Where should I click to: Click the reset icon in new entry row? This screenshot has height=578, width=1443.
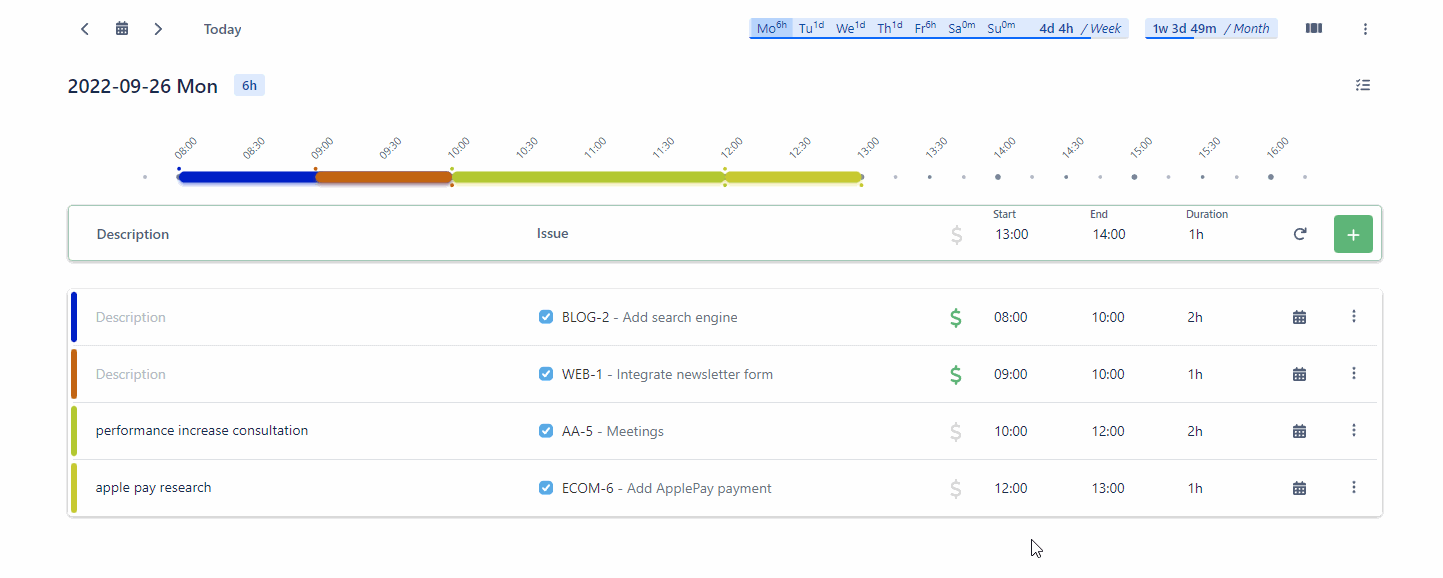pos(1299,234)
